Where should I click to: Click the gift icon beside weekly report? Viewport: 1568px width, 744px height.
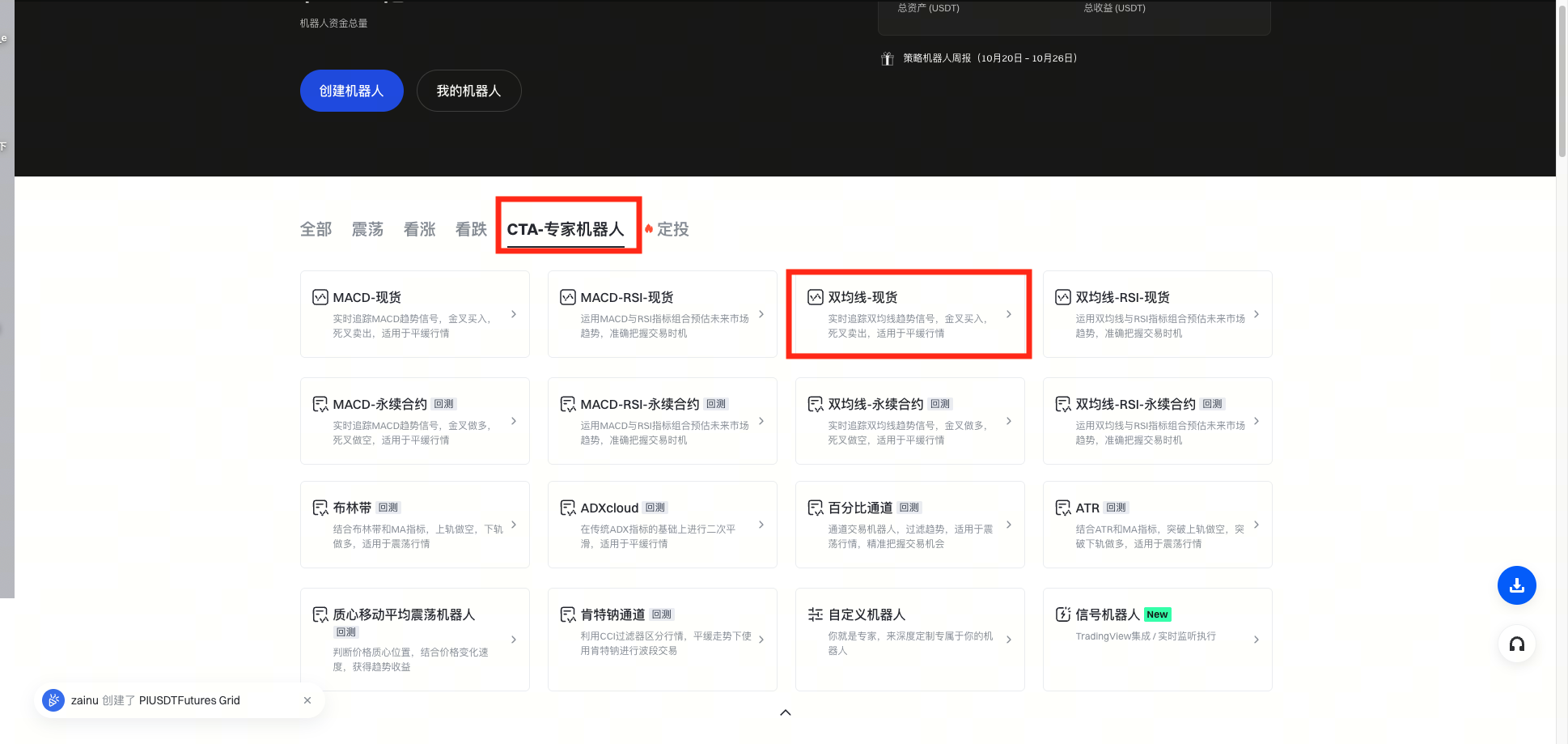click(888, 58)
